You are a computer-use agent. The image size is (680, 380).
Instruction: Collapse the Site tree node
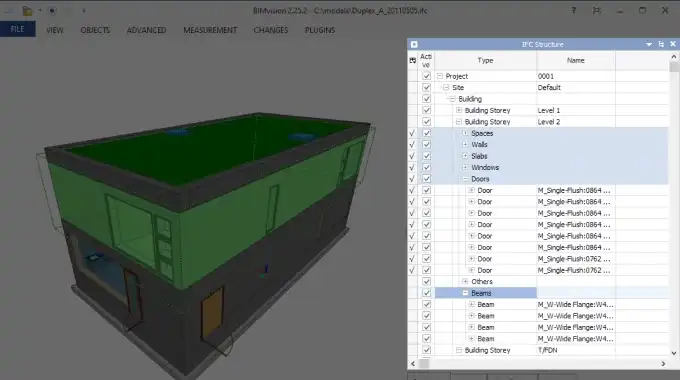click(446, 87)
